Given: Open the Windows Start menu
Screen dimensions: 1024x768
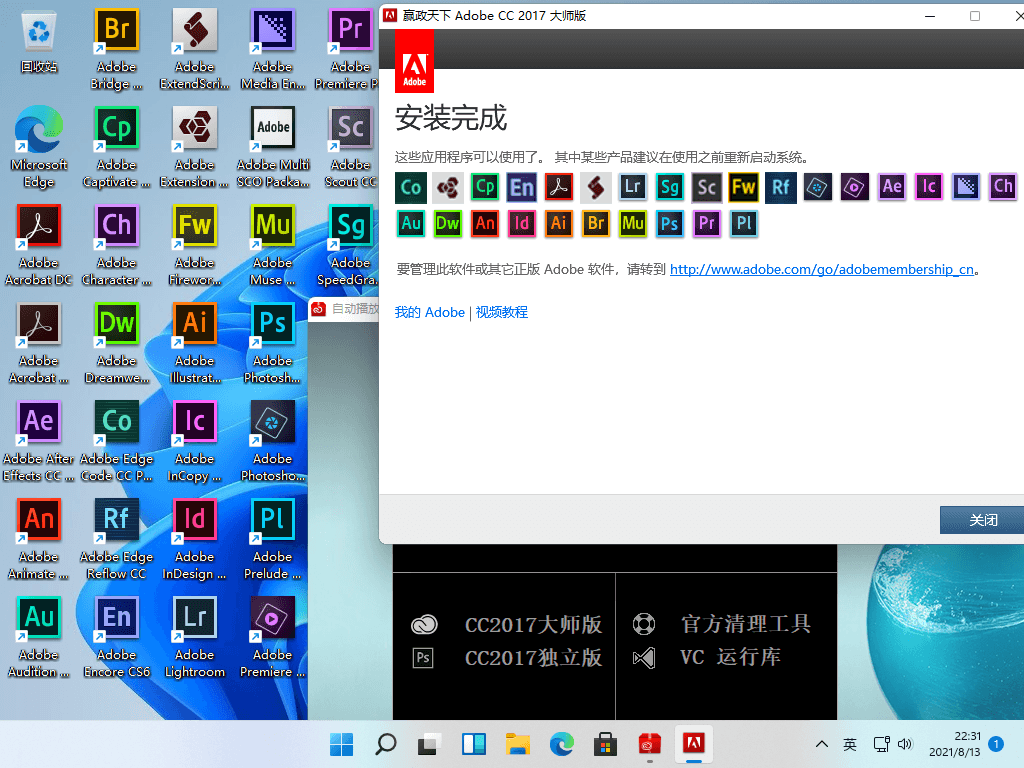Looking at the screenshot, I should point(342,744).
